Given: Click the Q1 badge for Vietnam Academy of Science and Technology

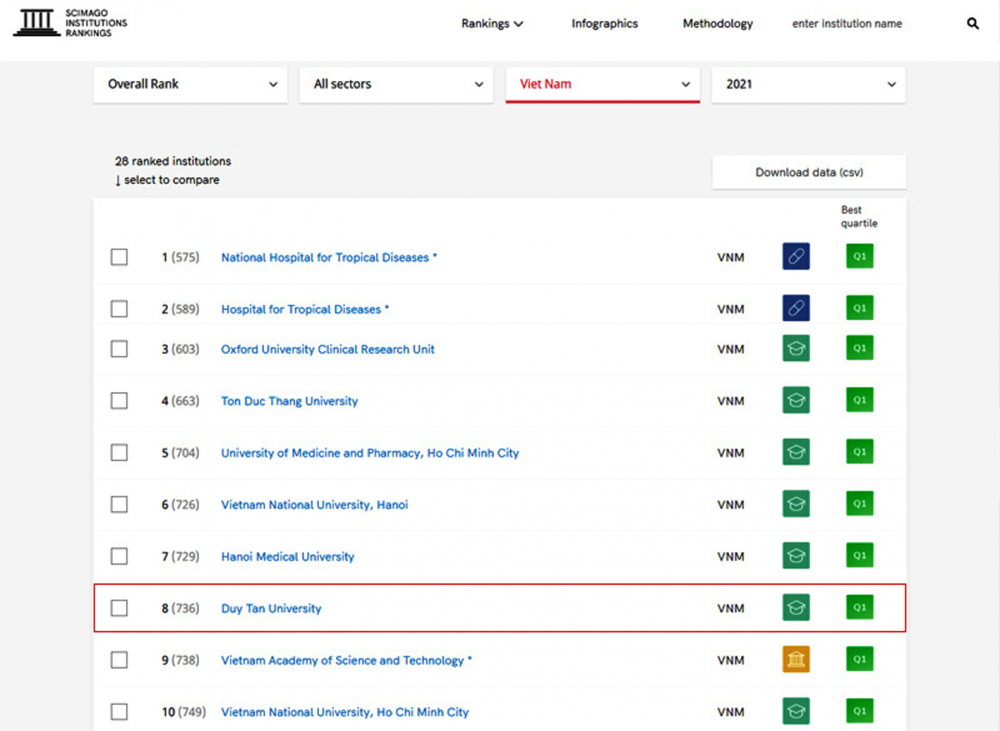Looking at the screenshot, I should (860, 658).
